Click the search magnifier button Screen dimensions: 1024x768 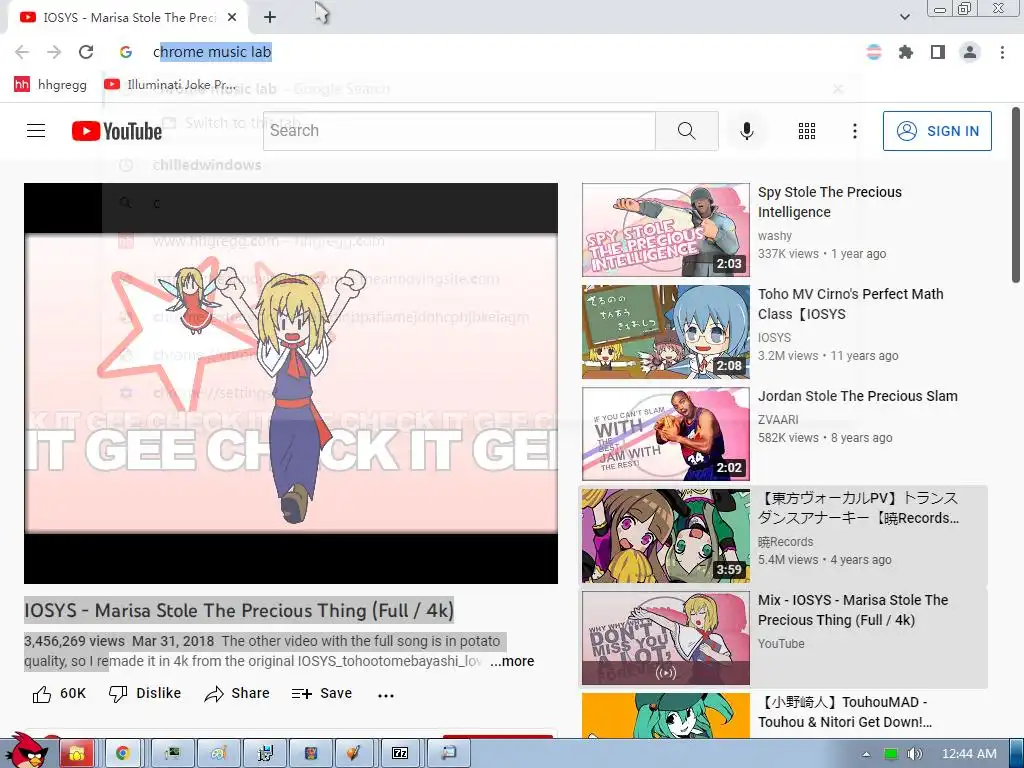pos(686,131)
